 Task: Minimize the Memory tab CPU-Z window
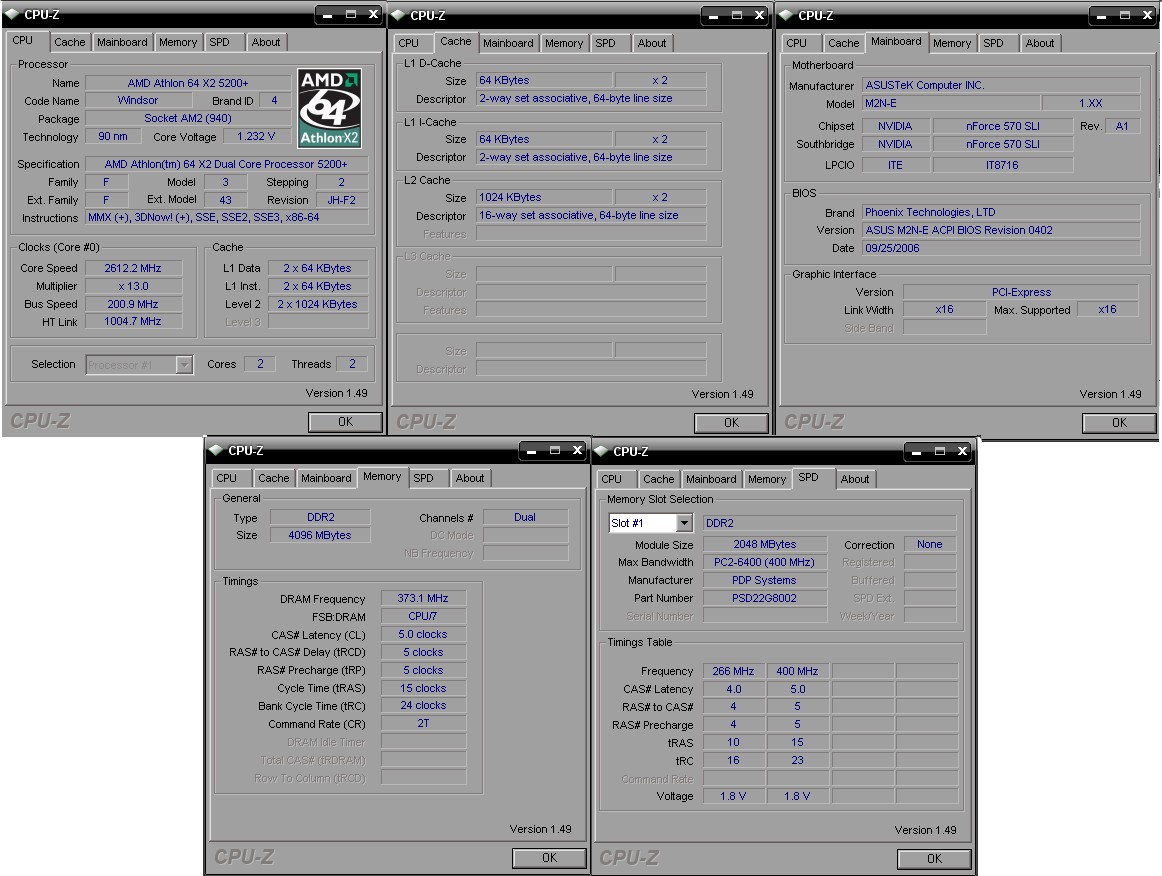pos(531,450)
